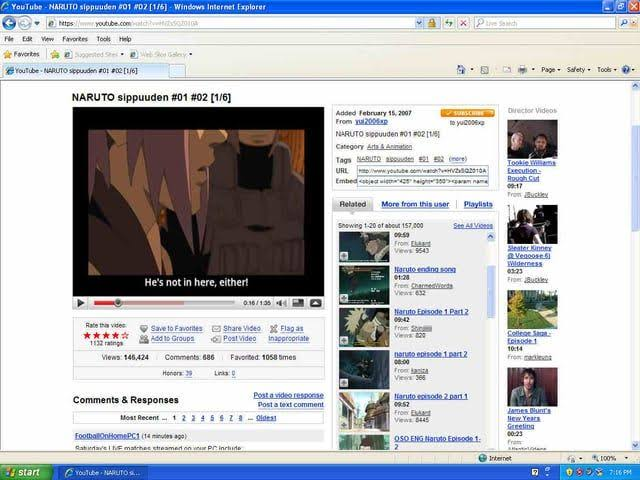This screenshot has width=640, height=480.
Task: Expand Suggested Sites dropdown in favorites bar
Action: click(122, 54)
